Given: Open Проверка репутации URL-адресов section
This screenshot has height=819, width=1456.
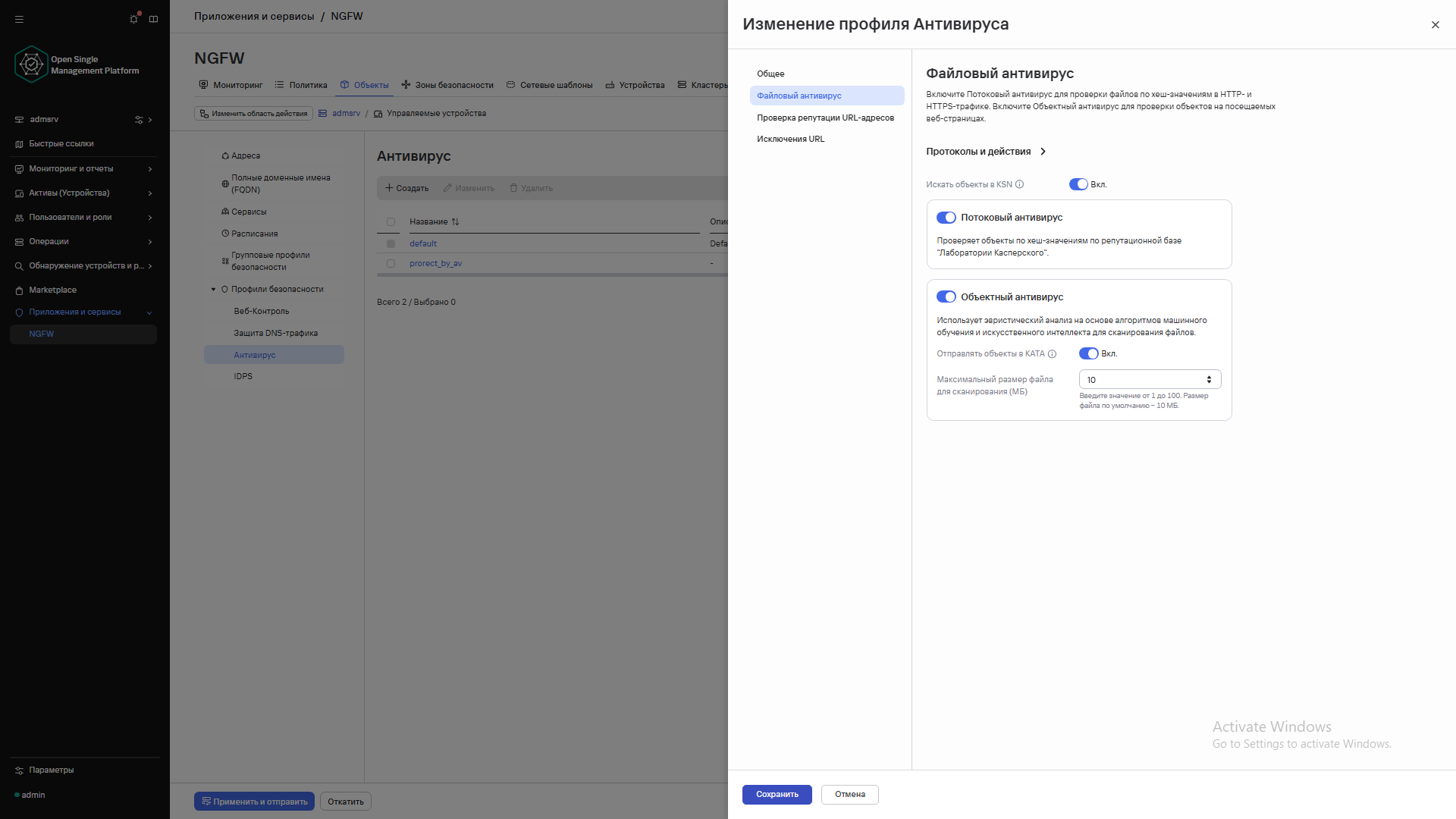Looking at the screenshot, I should tap(825, 118).
